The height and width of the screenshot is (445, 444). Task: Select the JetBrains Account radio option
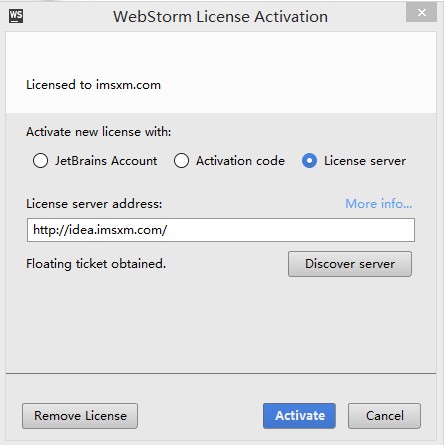(40, 161)
